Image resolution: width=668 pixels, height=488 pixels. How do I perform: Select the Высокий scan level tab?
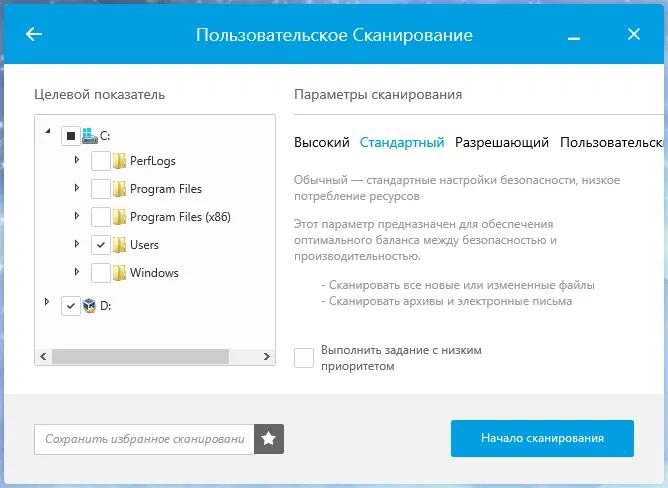pos(321,142)
